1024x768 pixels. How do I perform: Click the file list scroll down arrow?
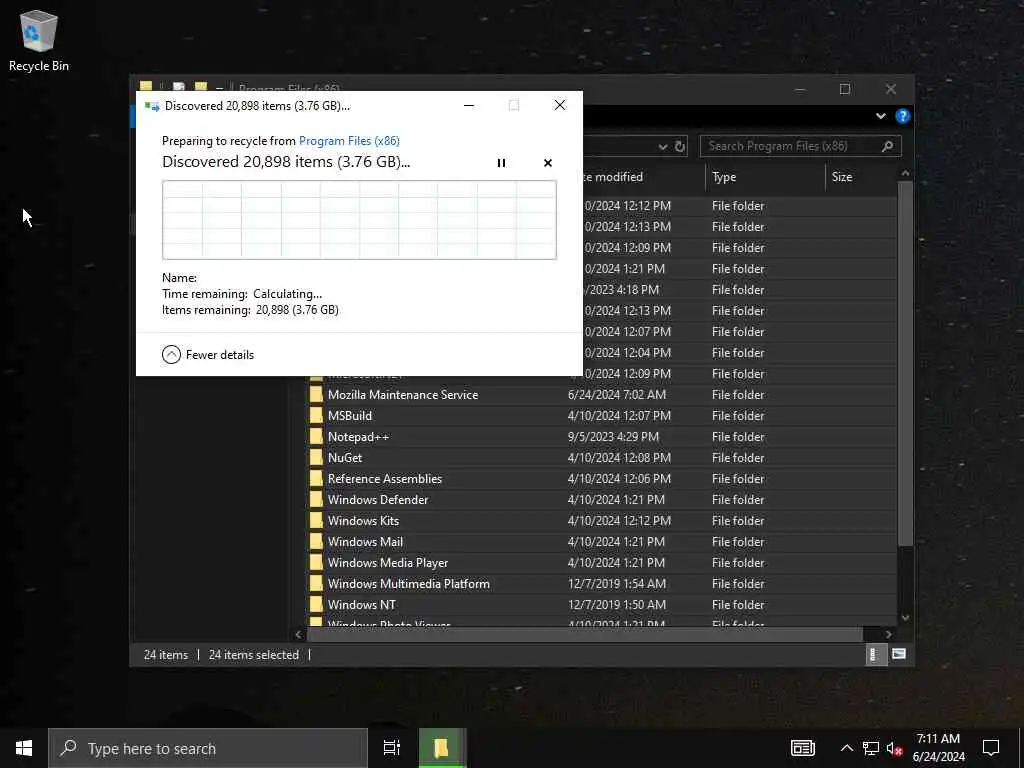905,617
